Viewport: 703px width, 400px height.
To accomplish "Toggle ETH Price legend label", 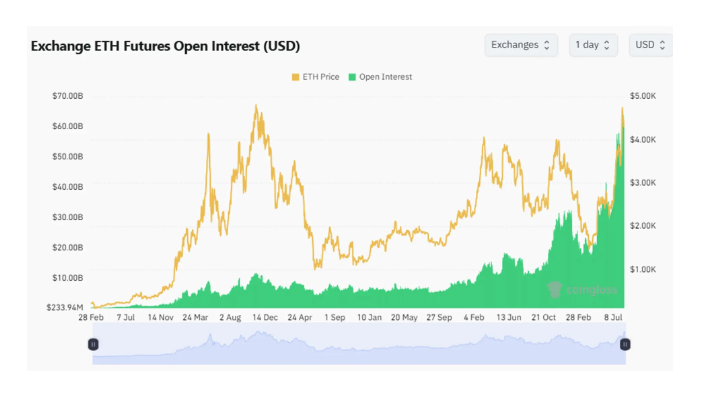I will 319,77.
